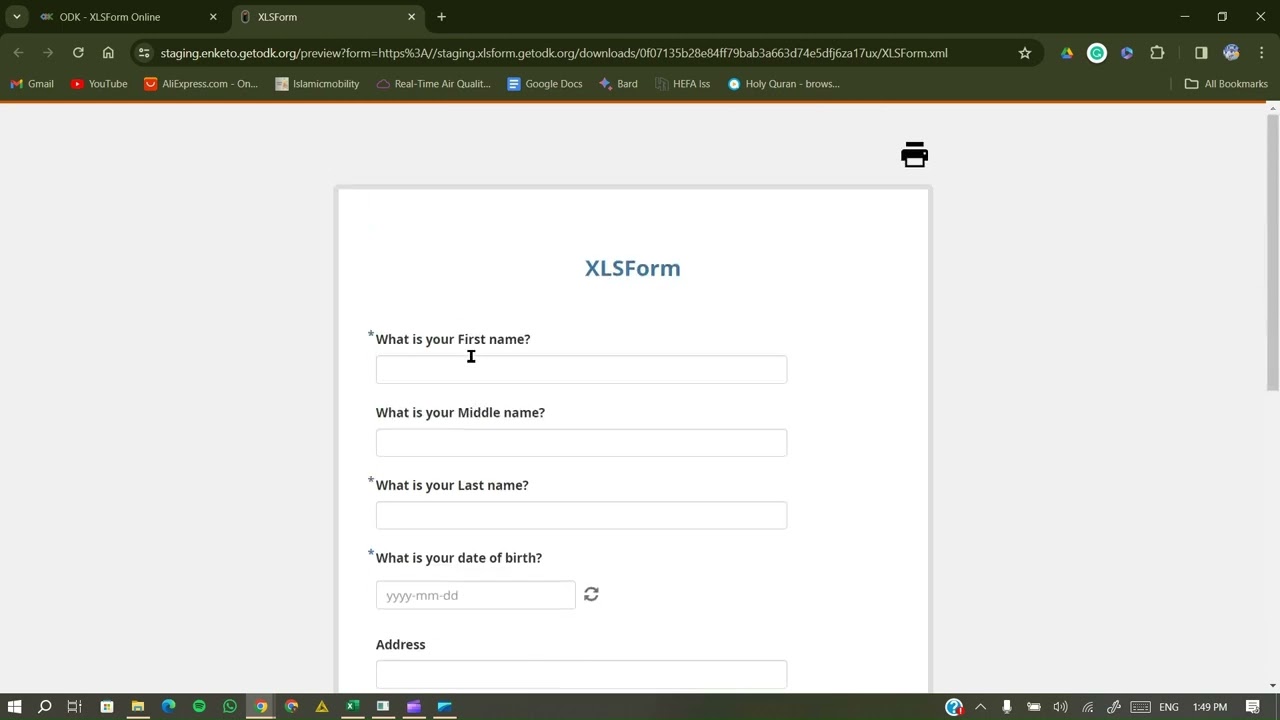The image size is (1280, 720).
Task: Open the notification center
Action: 1252,707
